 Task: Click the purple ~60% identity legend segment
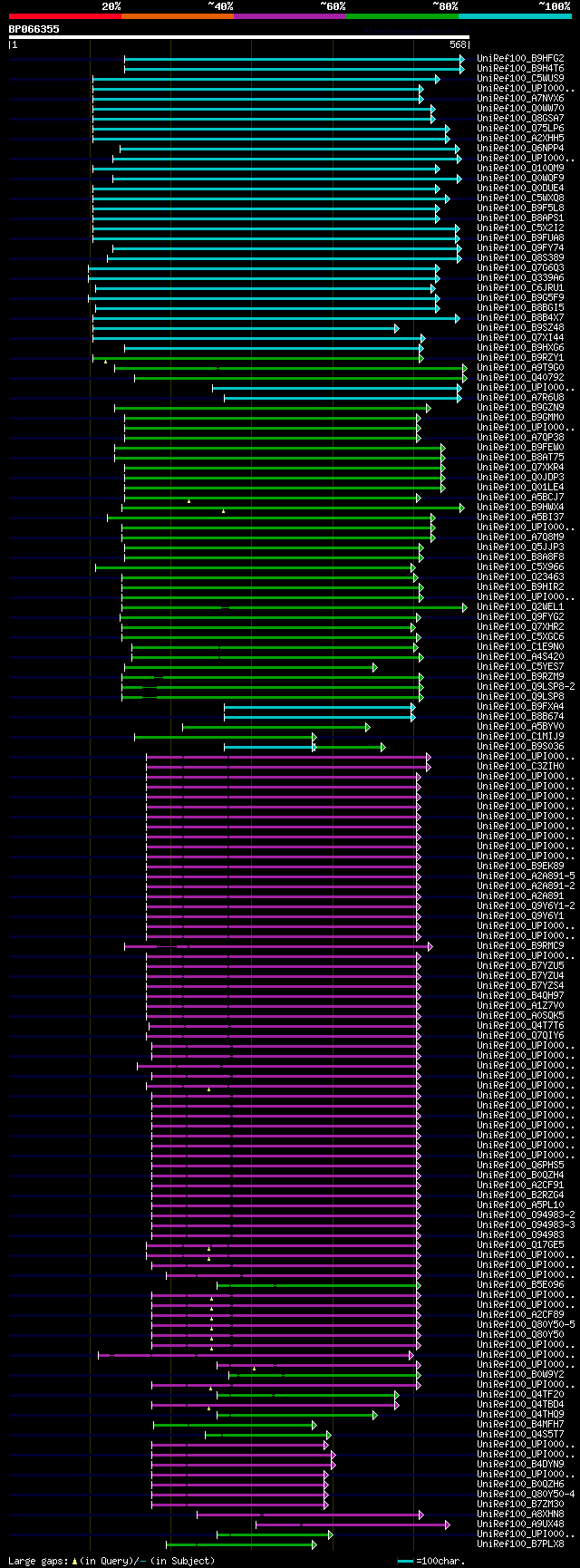point(289,16)
